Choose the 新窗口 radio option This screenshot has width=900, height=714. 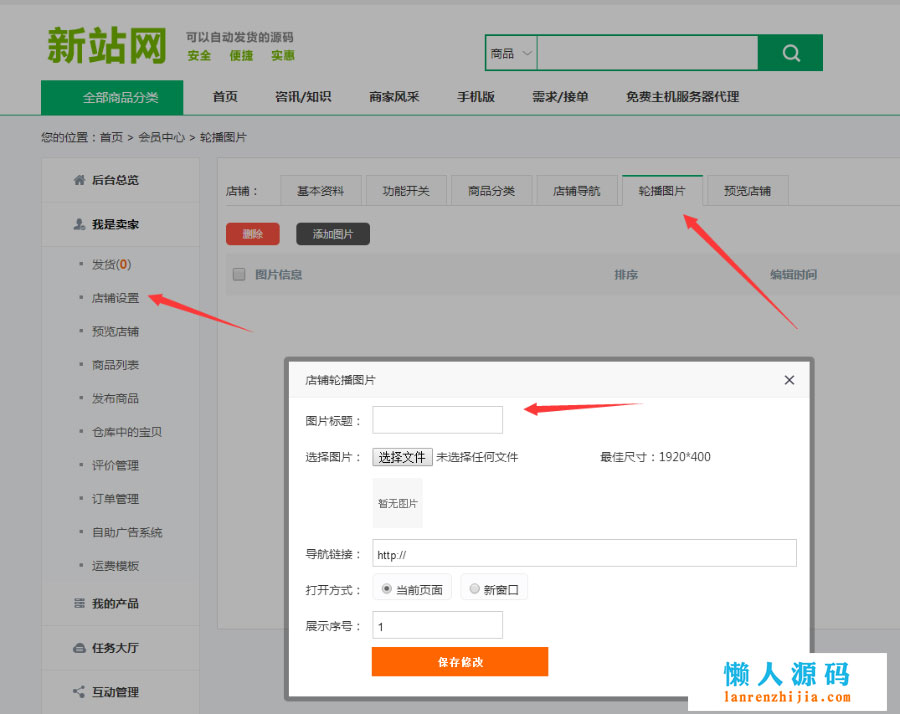pyautogui.click(x=475, y=589)
